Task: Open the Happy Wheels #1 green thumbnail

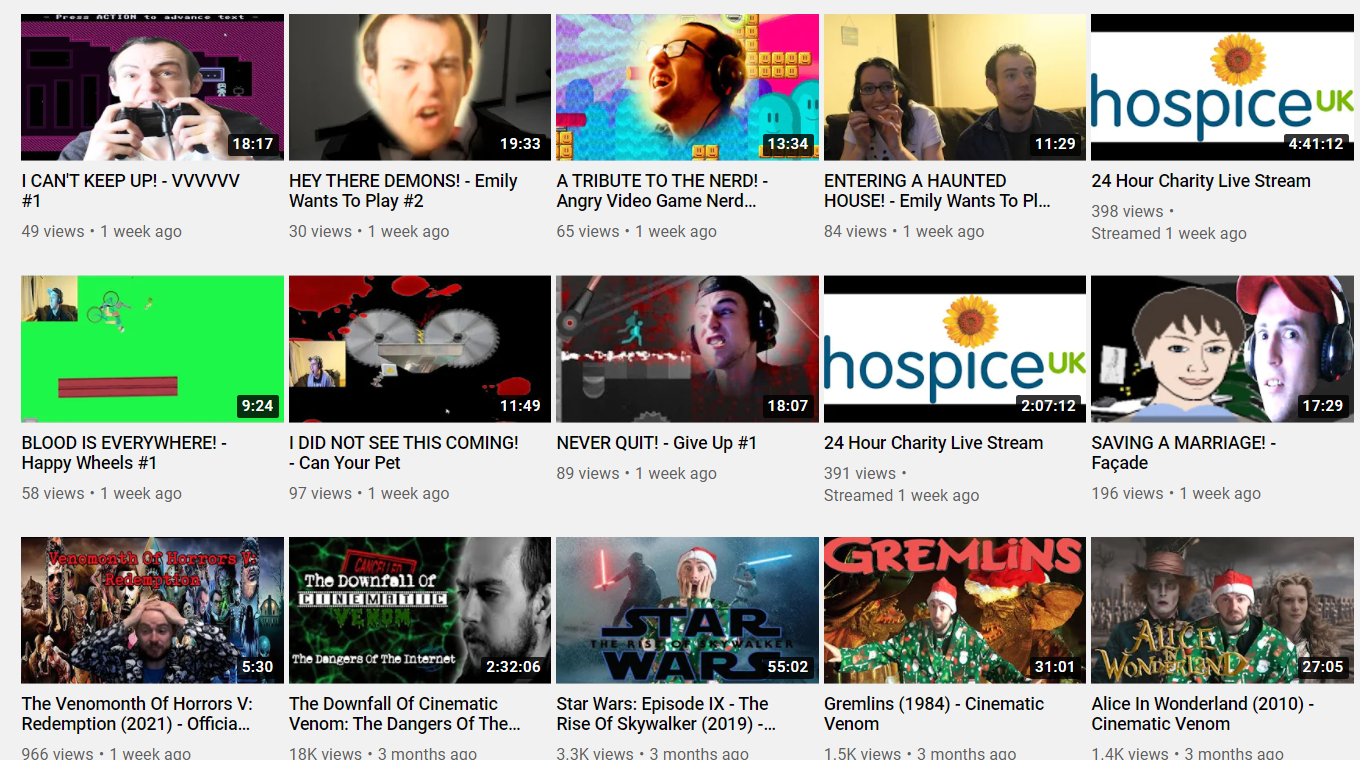Action: coord(152,349)
